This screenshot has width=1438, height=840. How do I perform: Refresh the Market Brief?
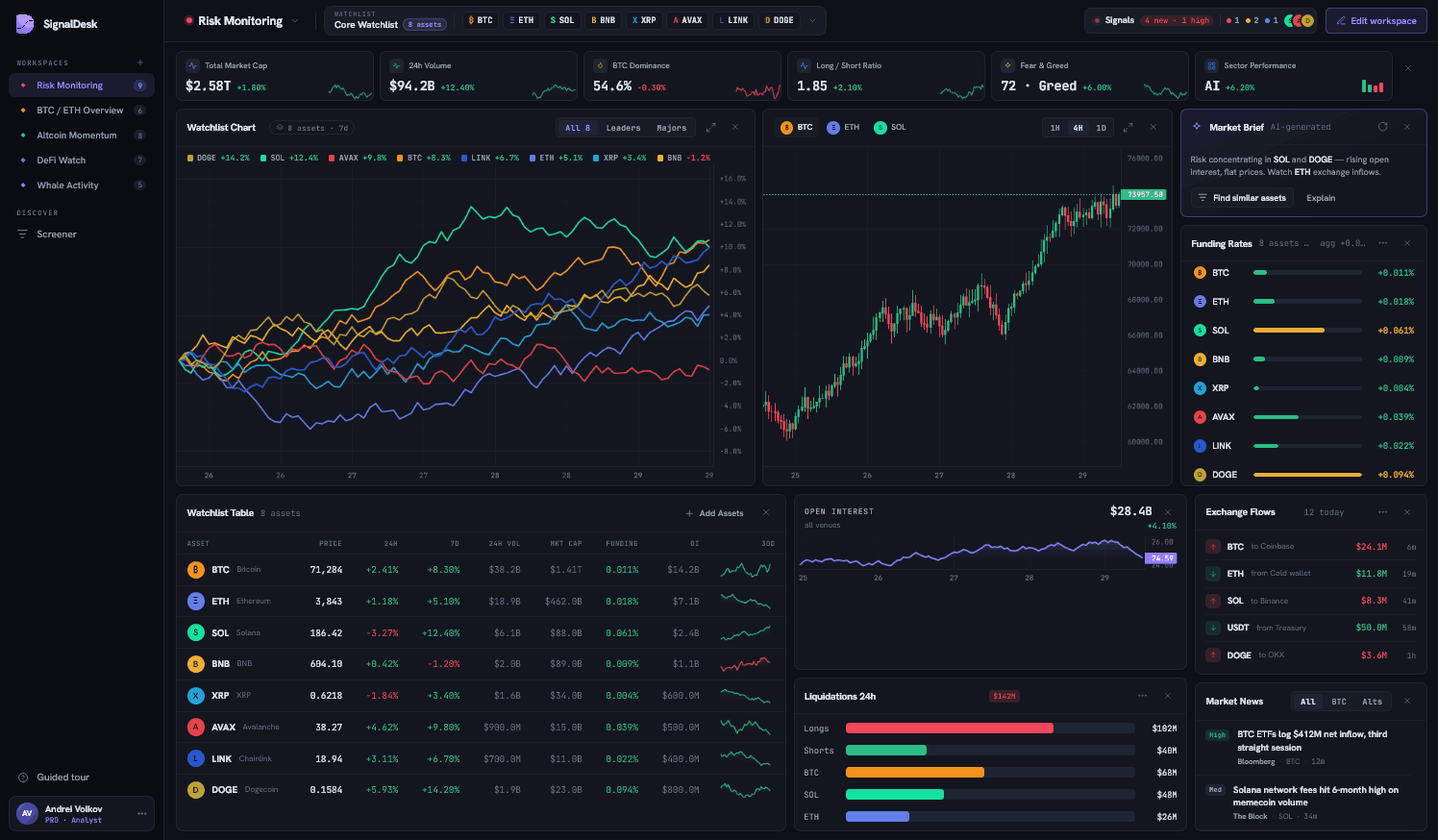(1382, 127)
